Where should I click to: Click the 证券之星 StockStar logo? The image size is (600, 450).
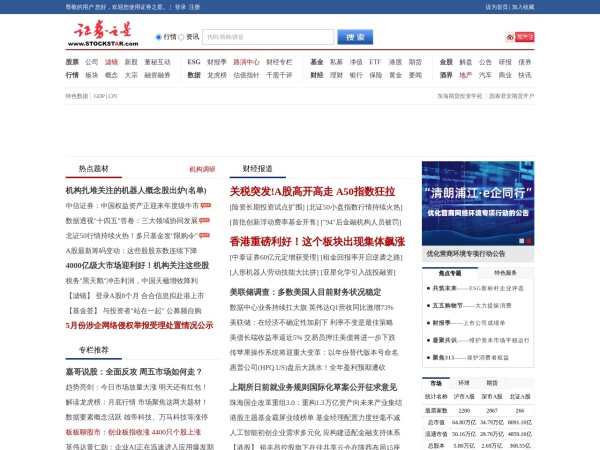point(103,34)
